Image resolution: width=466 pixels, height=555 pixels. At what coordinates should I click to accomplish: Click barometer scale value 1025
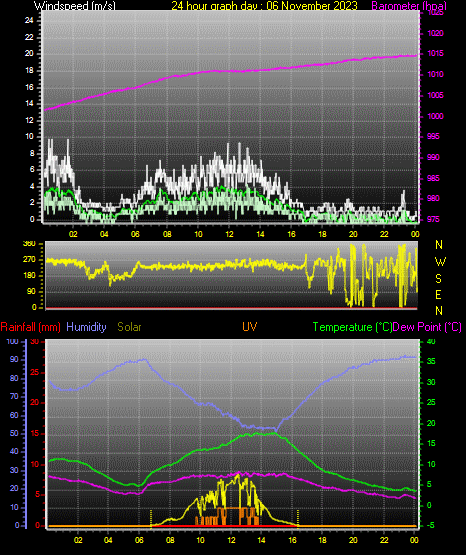tap(435, 13)
